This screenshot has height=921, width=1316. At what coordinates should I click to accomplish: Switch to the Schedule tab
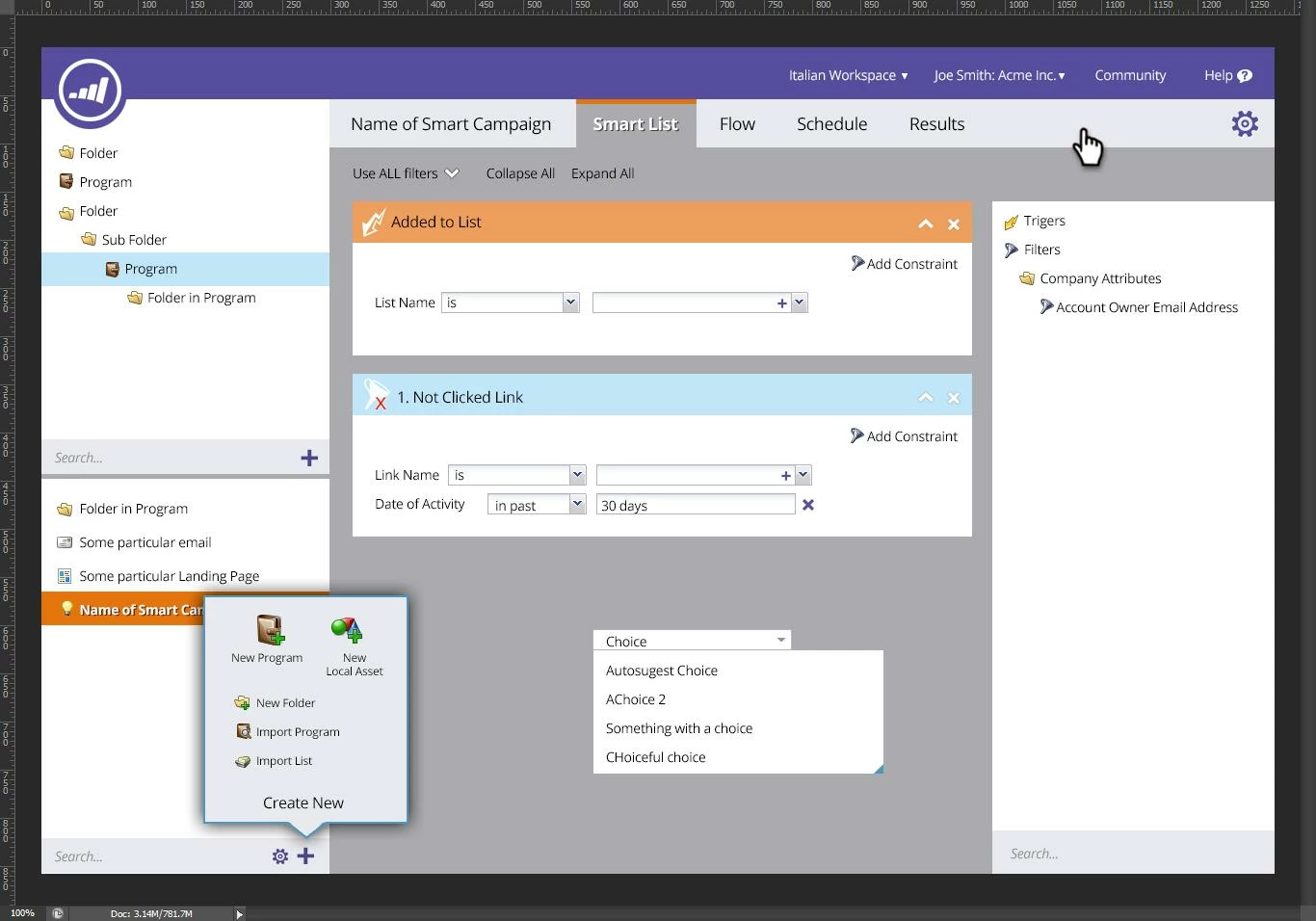coord(832,123)
